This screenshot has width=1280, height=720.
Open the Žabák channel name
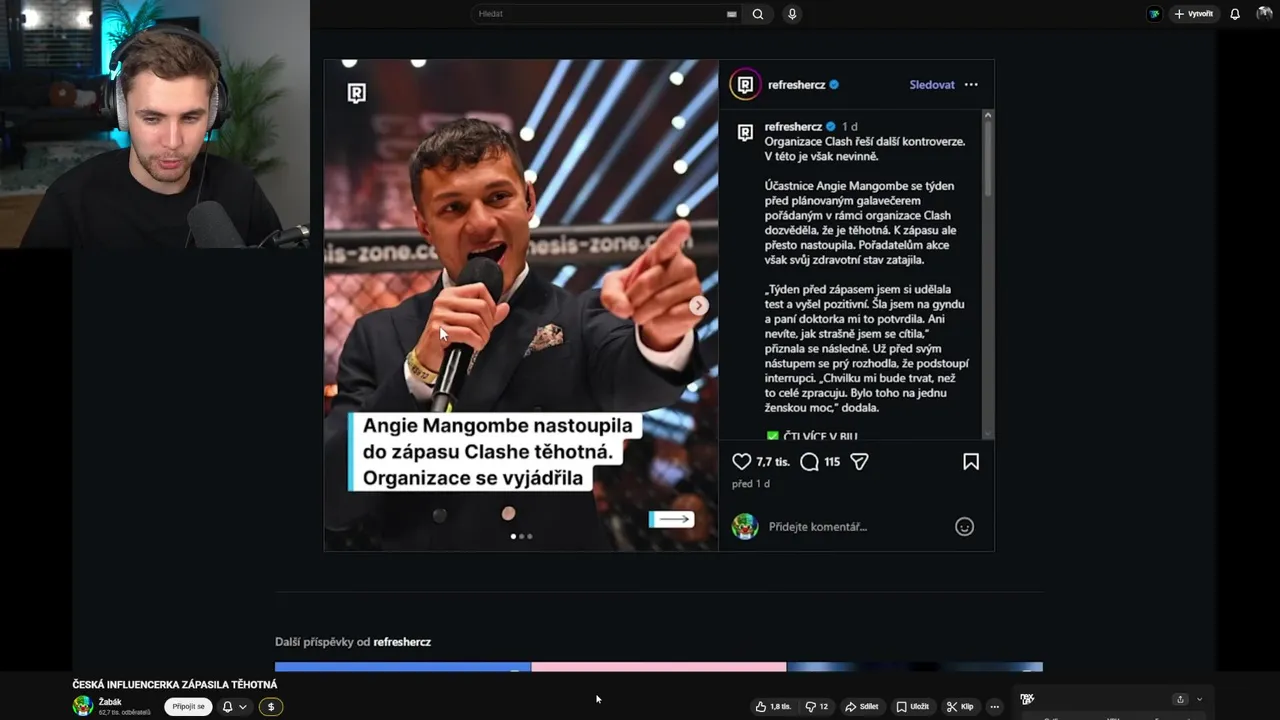110,702
